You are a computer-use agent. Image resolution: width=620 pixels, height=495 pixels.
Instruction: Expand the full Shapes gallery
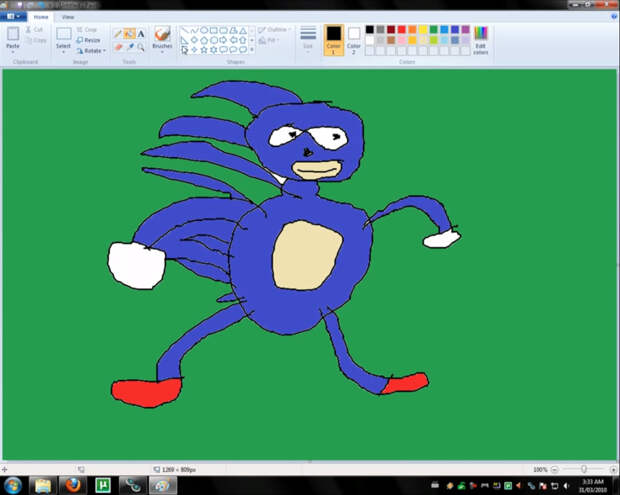[252, 50]
